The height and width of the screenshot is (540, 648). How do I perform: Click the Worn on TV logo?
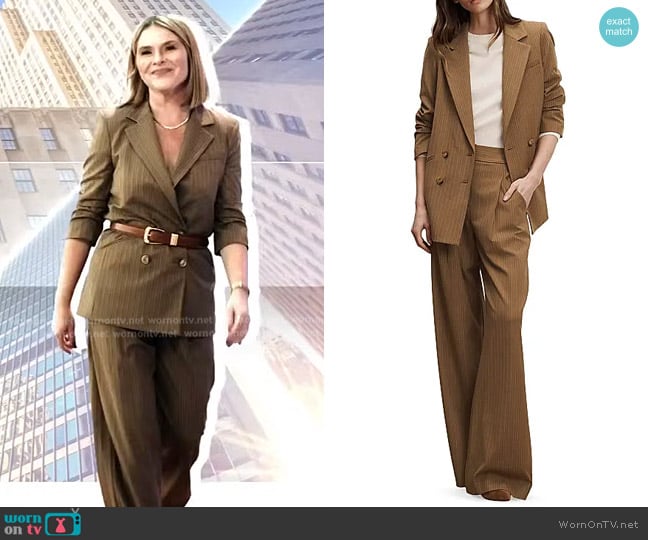(42, 523)
